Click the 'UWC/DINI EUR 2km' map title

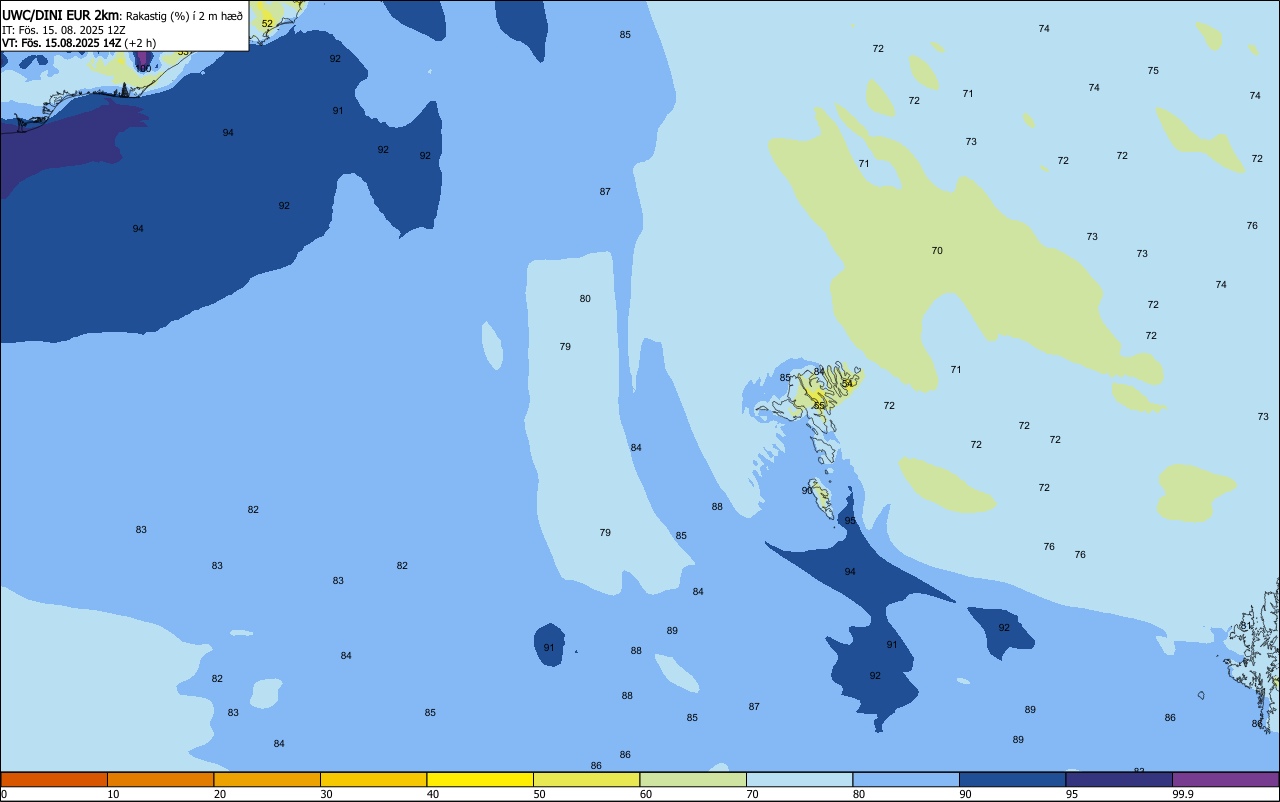pos(61,15)
